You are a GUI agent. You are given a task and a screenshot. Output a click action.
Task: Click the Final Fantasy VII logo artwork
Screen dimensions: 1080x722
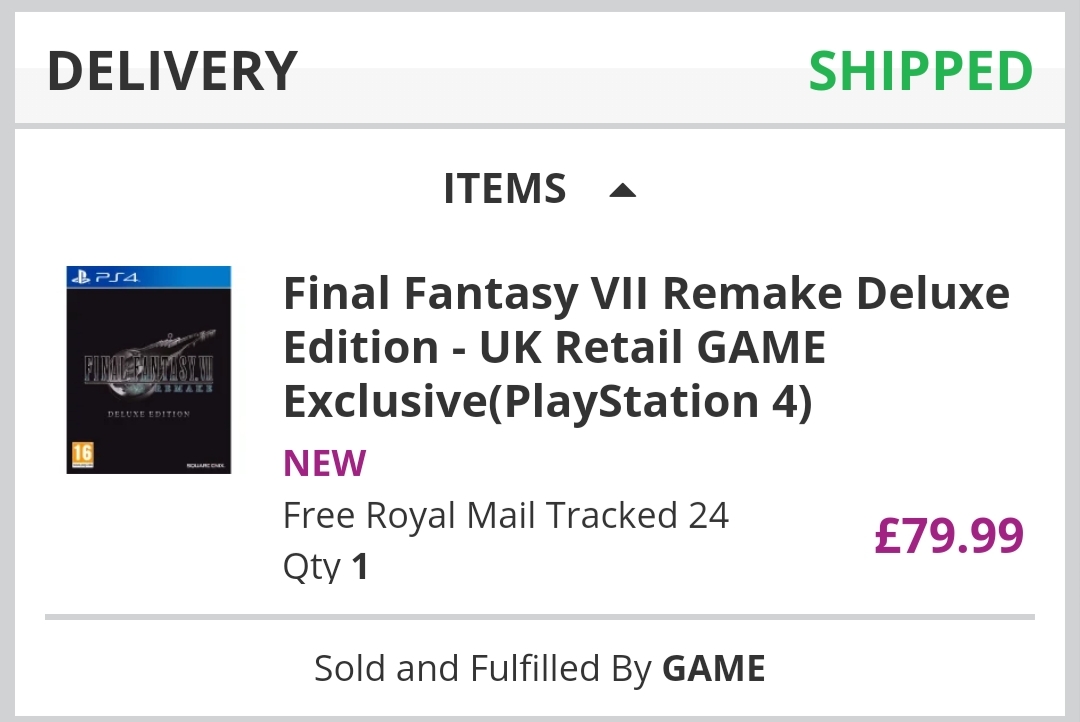tap(149, 369)
